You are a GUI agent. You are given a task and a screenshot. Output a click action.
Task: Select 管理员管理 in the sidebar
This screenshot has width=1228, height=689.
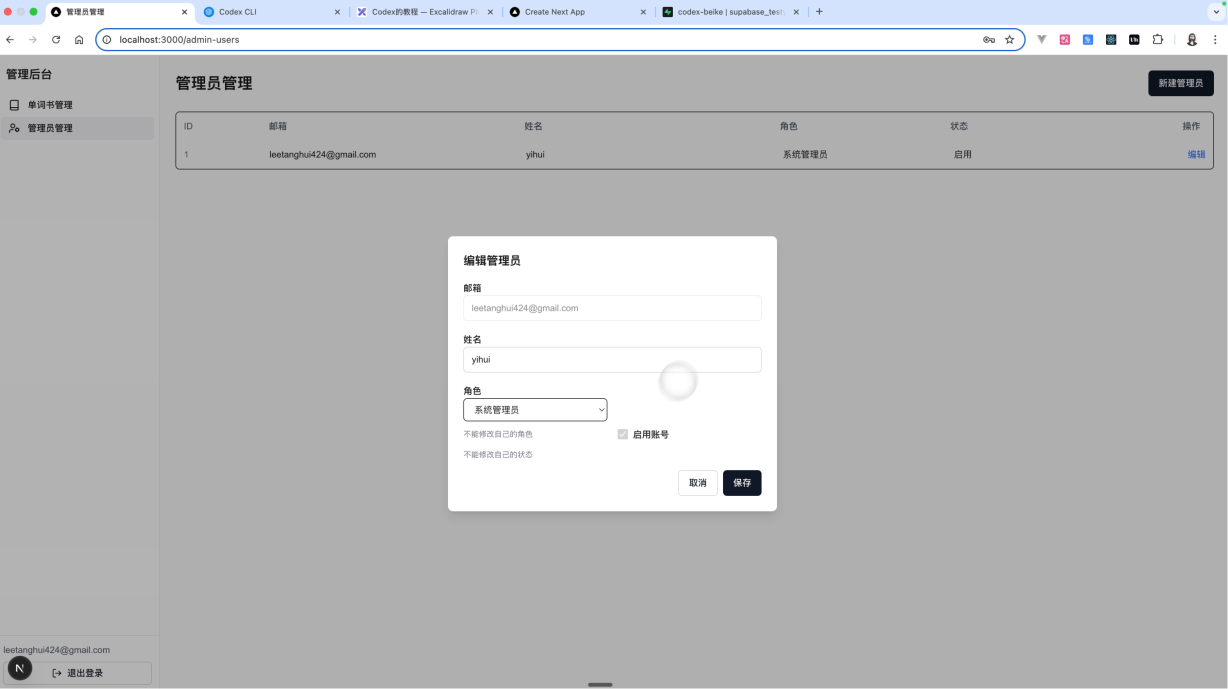point(50,128)
